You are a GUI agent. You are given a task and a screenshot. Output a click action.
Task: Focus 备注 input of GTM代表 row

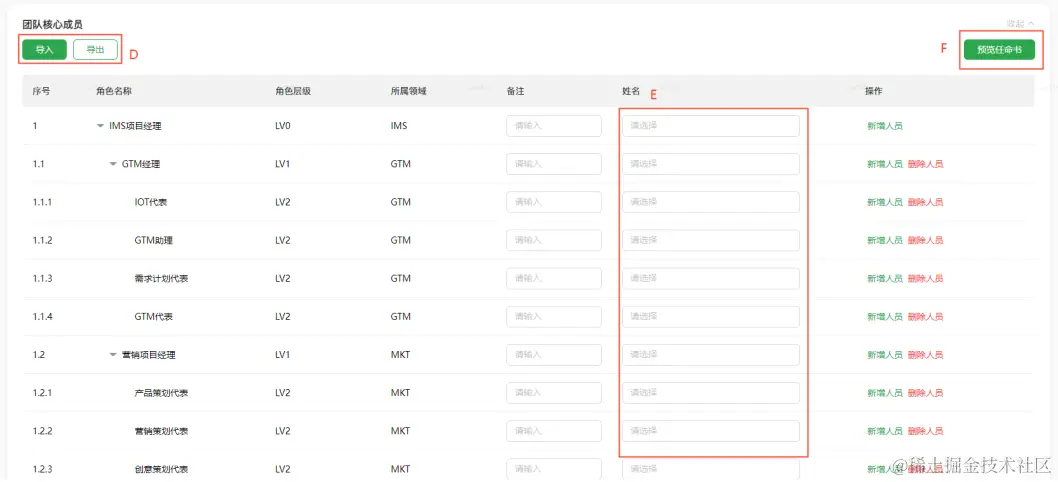[554, 317]
